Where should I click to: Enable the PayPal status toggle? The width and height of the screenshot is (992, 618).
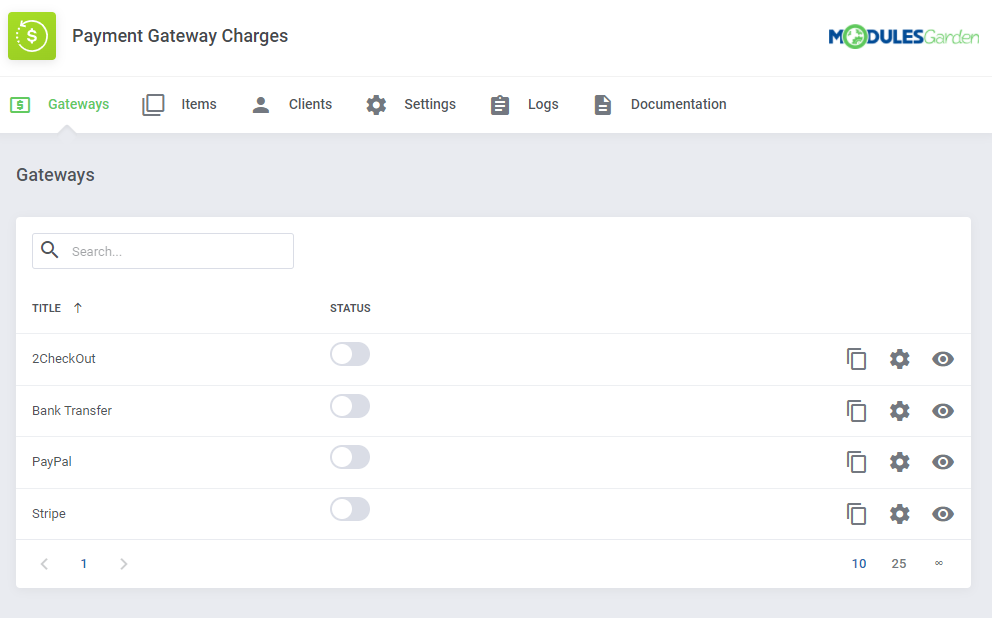[350, 457]
